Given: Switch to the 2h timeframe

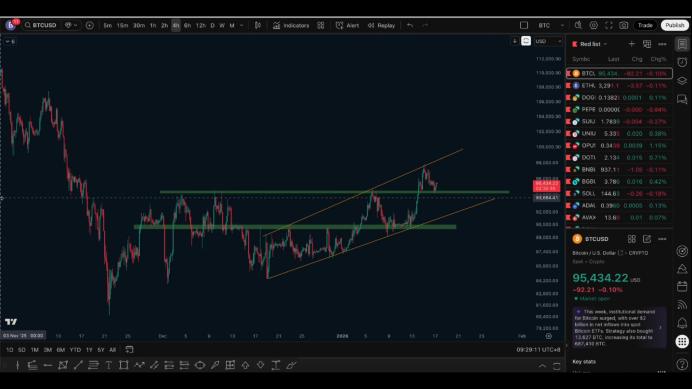Looking at the screenshot, I should pyautogui.click(x=164, y=26).
